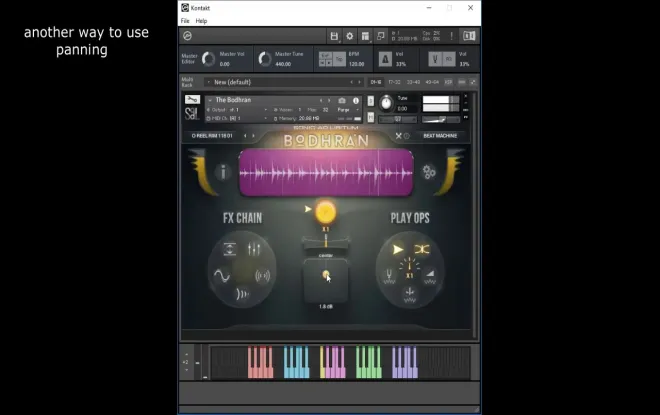
Task: Click the camera snapshot icon in instrument header
Action: pos(342,100)
